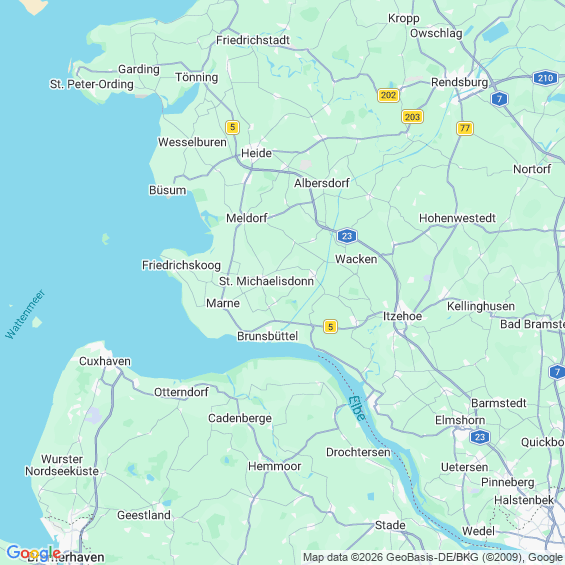The height and width of the screenshot is (565, 565).
Task: Select the St. Peter-Ording label
Action: 92,84
